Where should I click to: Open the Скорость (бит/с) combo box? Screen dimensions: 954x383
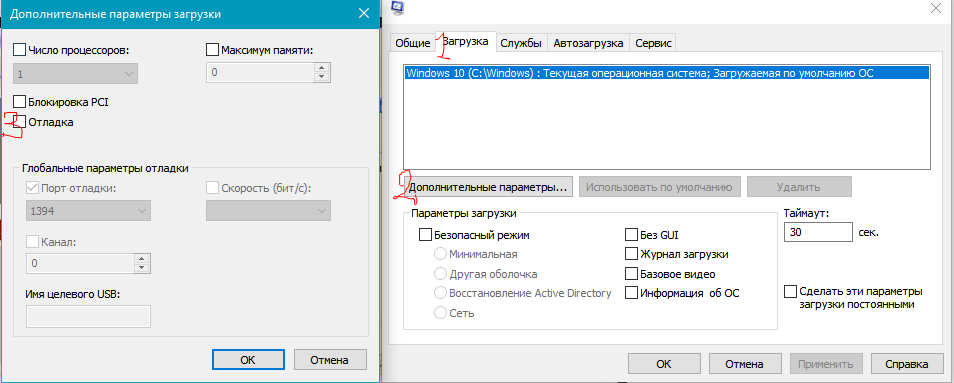pos(268,210)
